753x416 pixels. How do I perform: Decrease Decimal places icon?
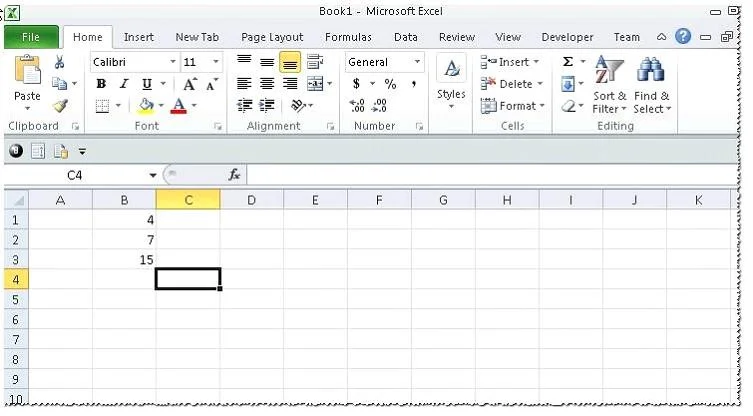379,105
